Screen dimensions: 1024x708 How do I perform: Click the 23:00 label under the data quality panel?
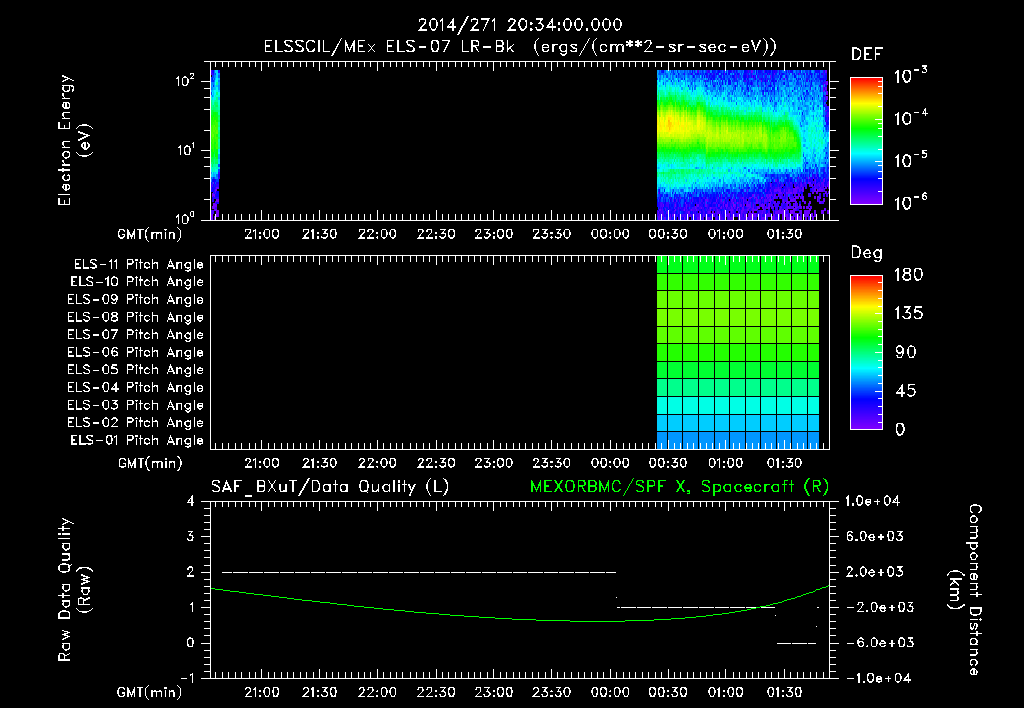click(x=493, y=692)
